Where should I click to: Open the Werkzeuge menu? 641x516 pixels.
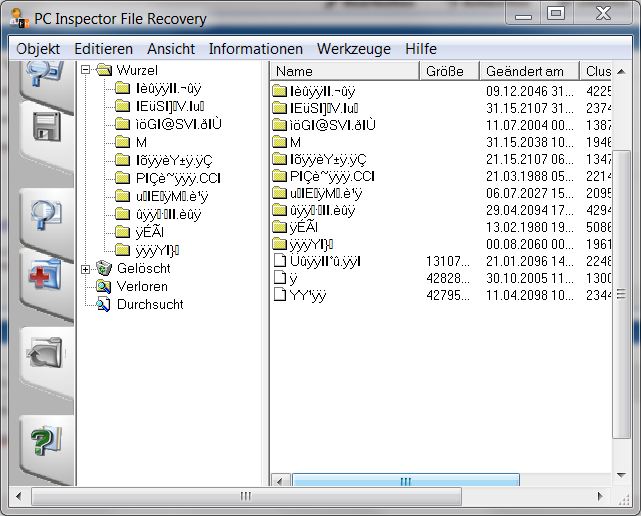coord(354,49)
